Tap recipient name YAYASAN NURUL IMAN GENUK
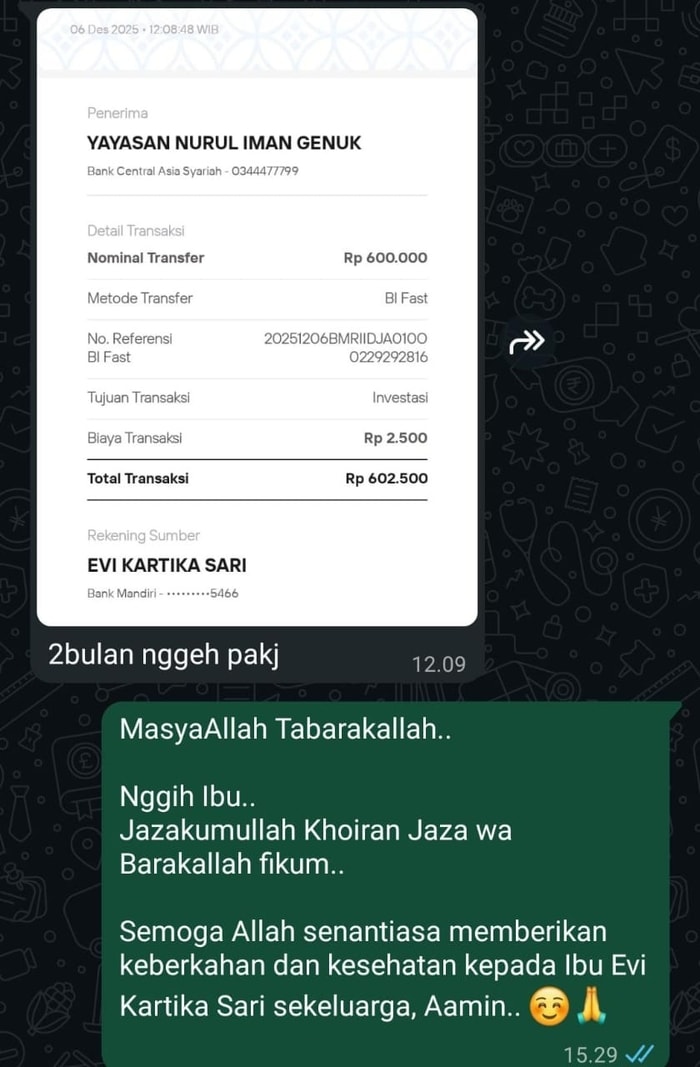 point(224,143)
